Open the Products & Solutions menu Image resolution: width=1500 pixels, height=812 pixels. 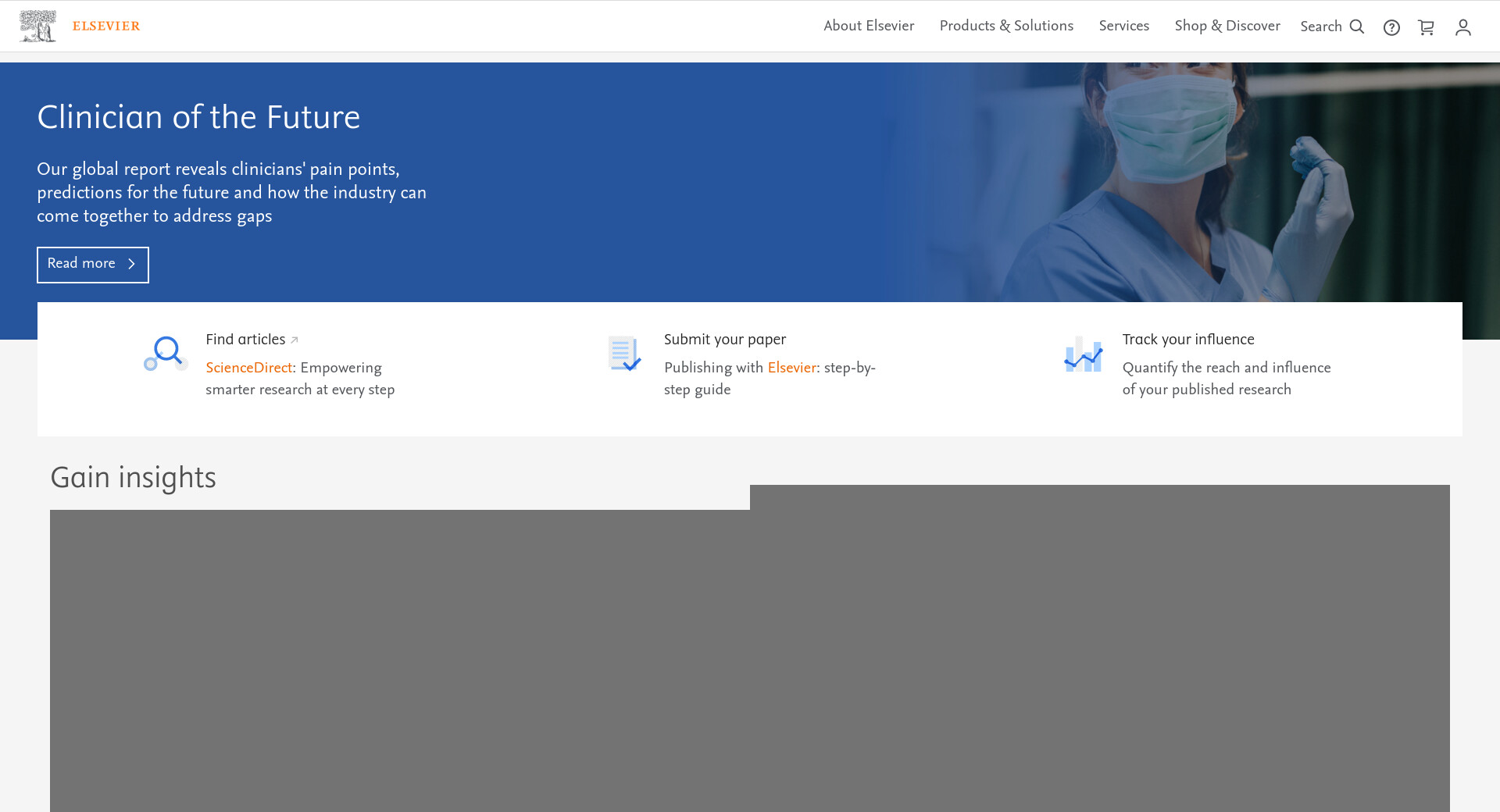tap(1006, 26)
